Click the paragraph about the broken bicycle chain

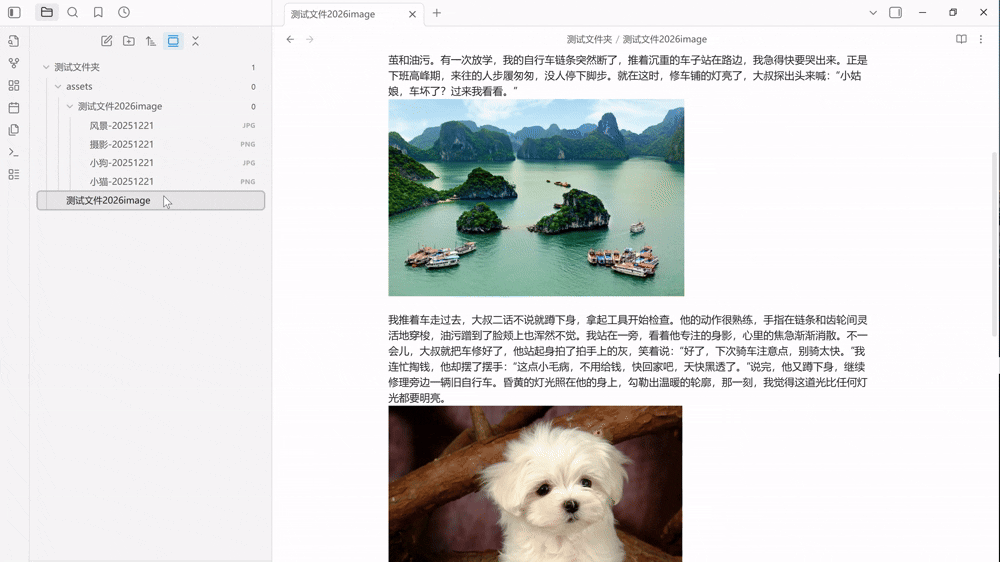[x=628, y=75]
